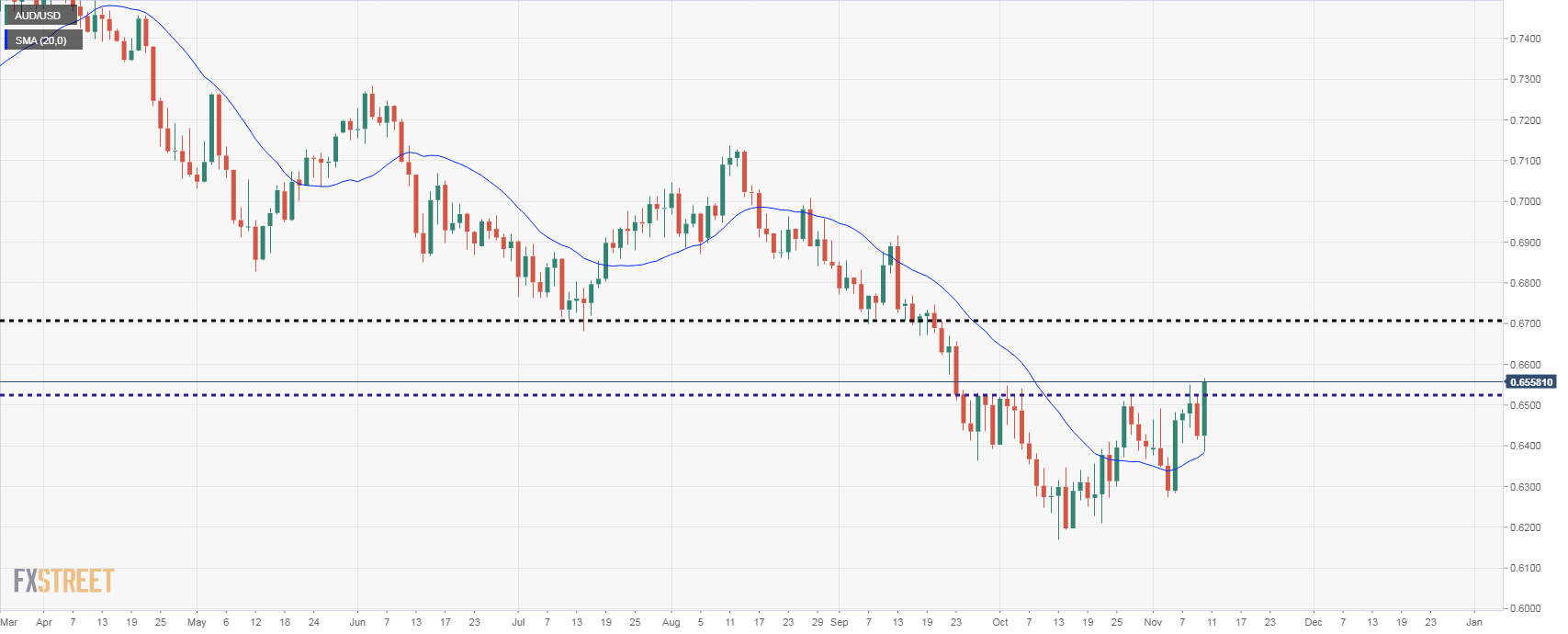Viewport: 1568px width, 634px height.
Task: Click the May label on time axis
Action: point(197,622)
